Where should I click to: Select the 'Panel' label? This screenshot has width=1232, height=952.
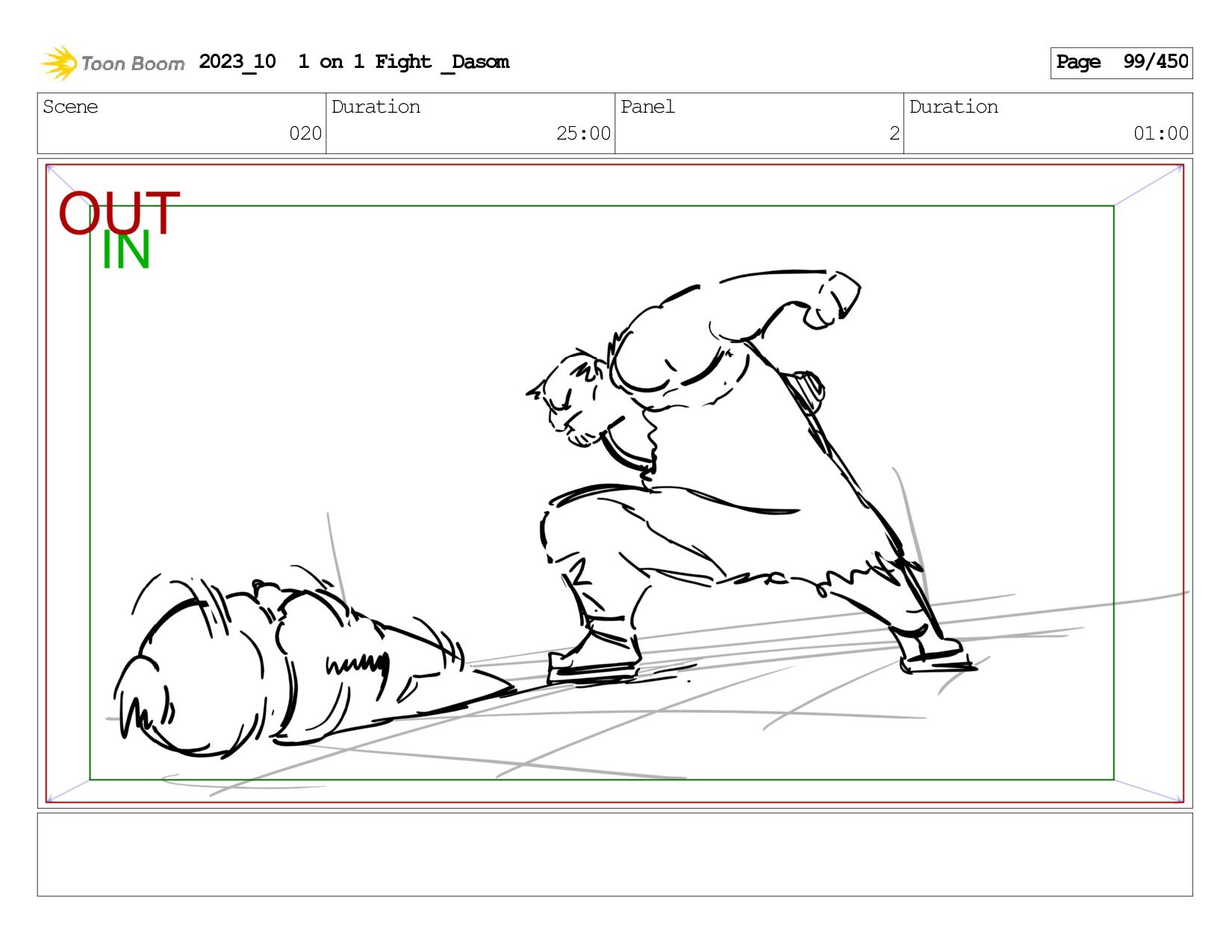point(647,107)
